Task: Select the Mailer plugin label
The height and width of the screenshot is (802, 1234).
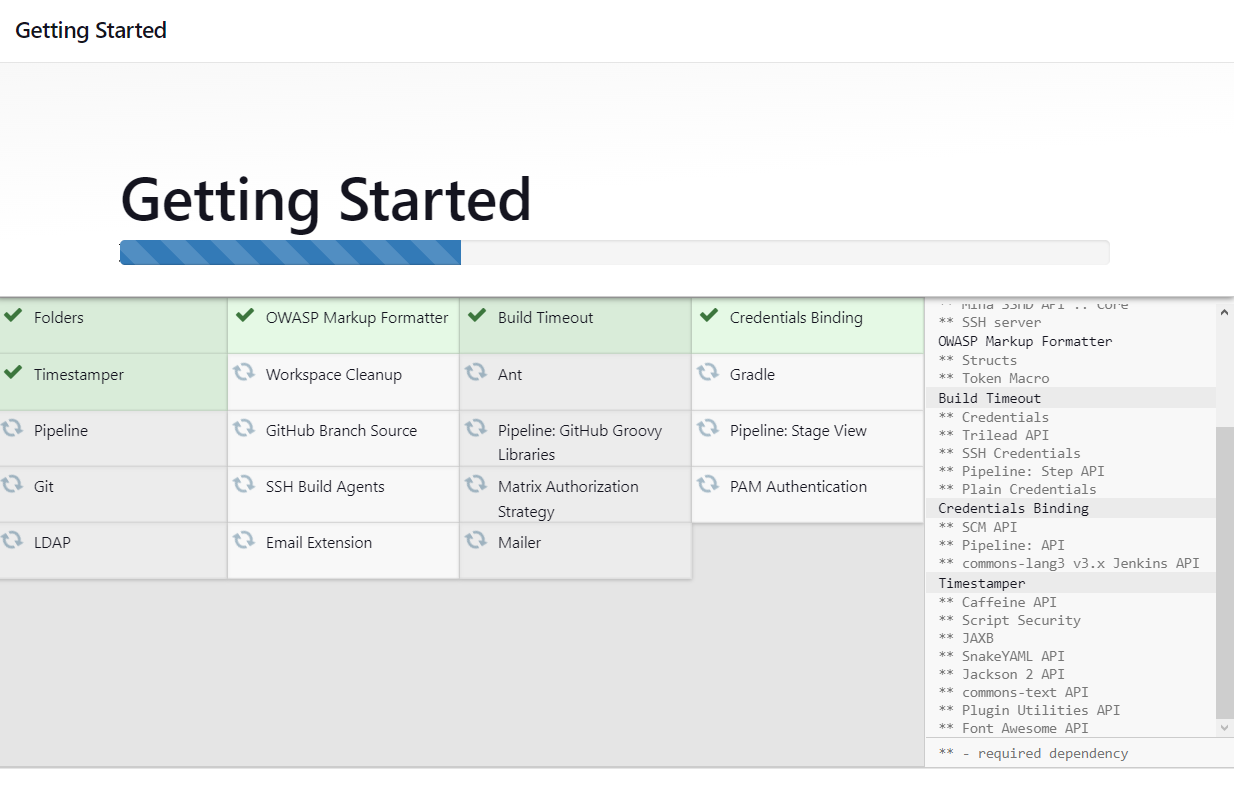Action: (x=519, y=543)
